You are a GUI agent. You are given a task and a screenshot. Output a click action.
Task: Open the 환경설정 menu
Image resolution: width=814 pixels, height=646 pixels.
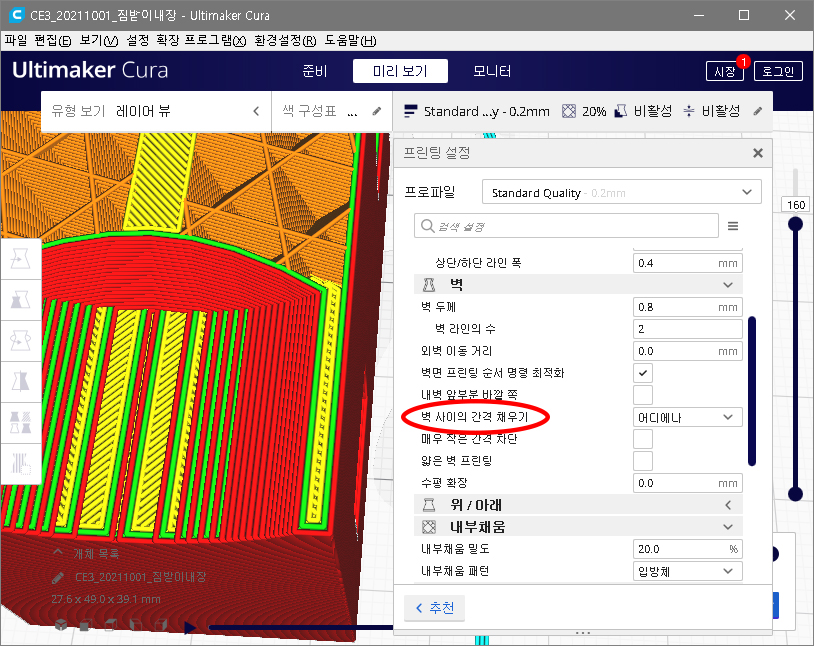(x=285, y=41)
